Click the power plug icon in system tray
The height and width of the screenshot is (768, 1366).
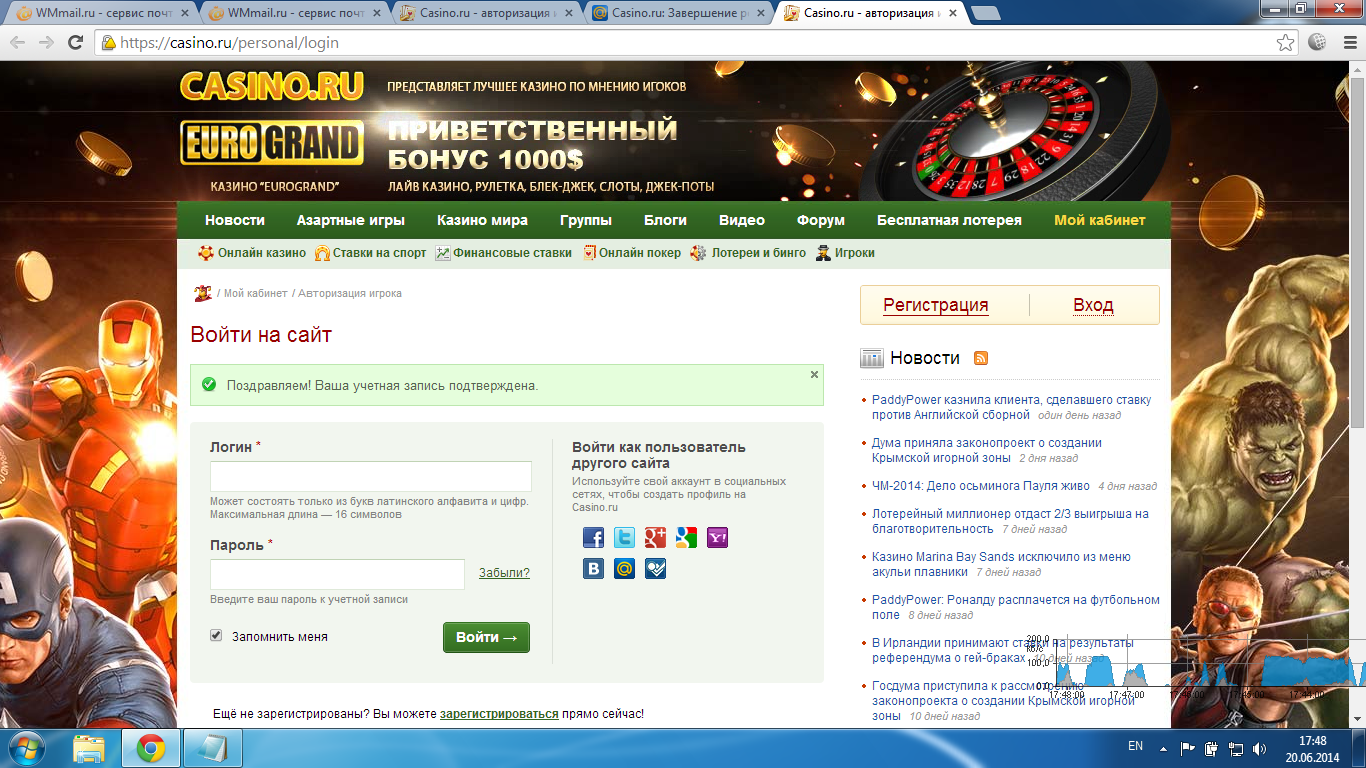click(1212, 748)
